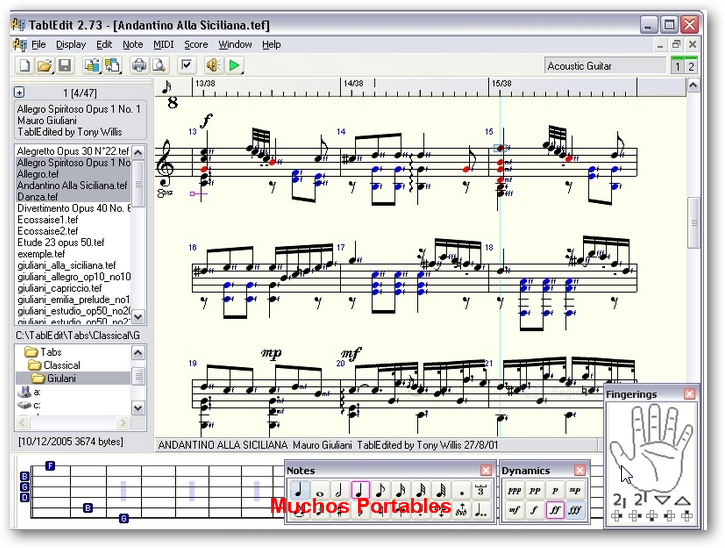Open the Score menu

pos(196,44)
